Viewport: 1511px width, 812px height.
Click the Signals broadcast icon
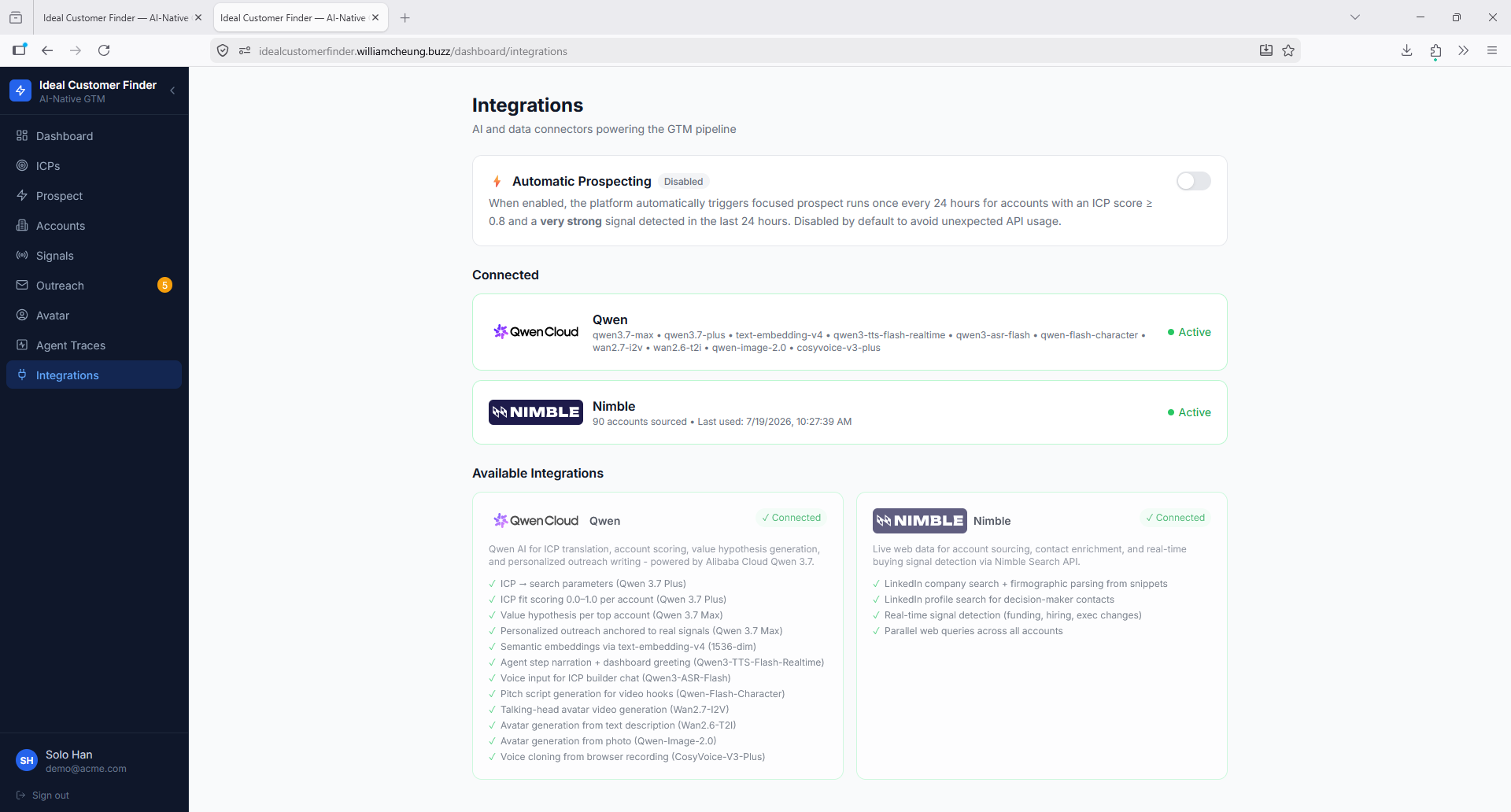[22, 255]
